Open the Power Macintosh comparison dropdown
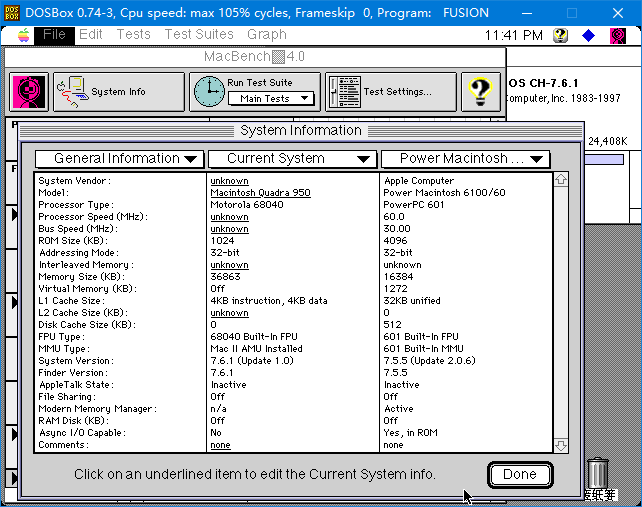This screenshot has width=642, height=507. point(466,159)
